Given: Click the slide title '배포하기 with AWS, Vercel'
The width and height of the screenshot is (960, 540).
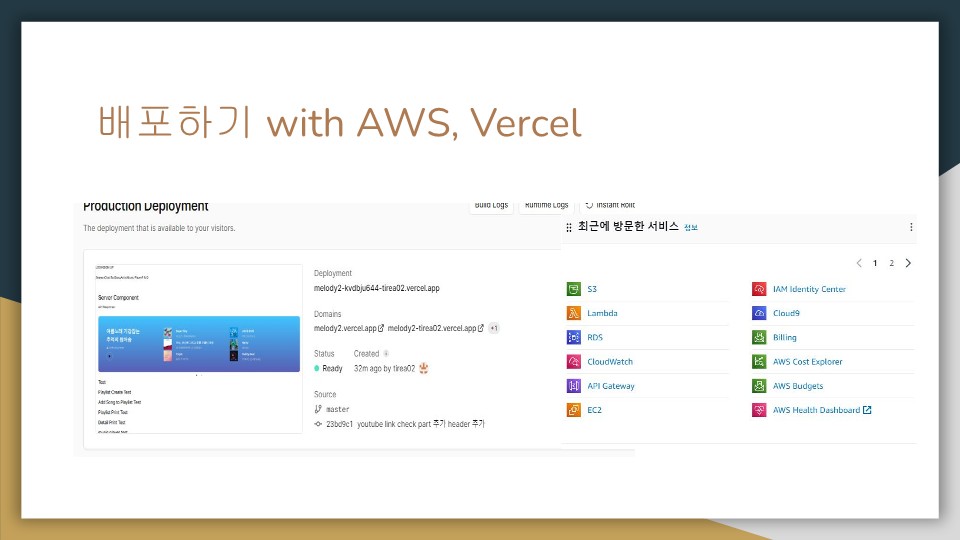Looking at the screenshot, I should 339,122.
